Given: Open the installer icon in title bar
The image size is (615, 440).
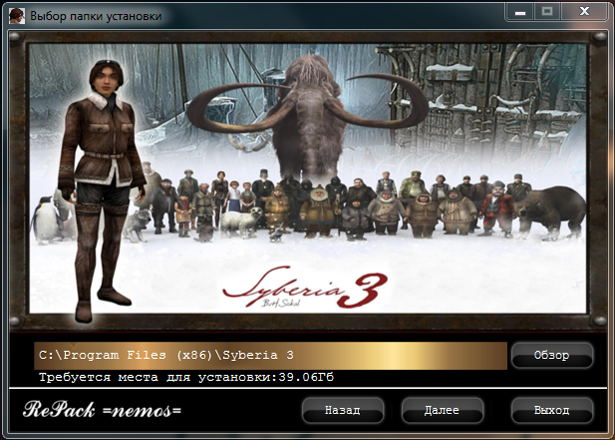Looking at the screenshot, I should pyautogui.click(x=17, y=16).
